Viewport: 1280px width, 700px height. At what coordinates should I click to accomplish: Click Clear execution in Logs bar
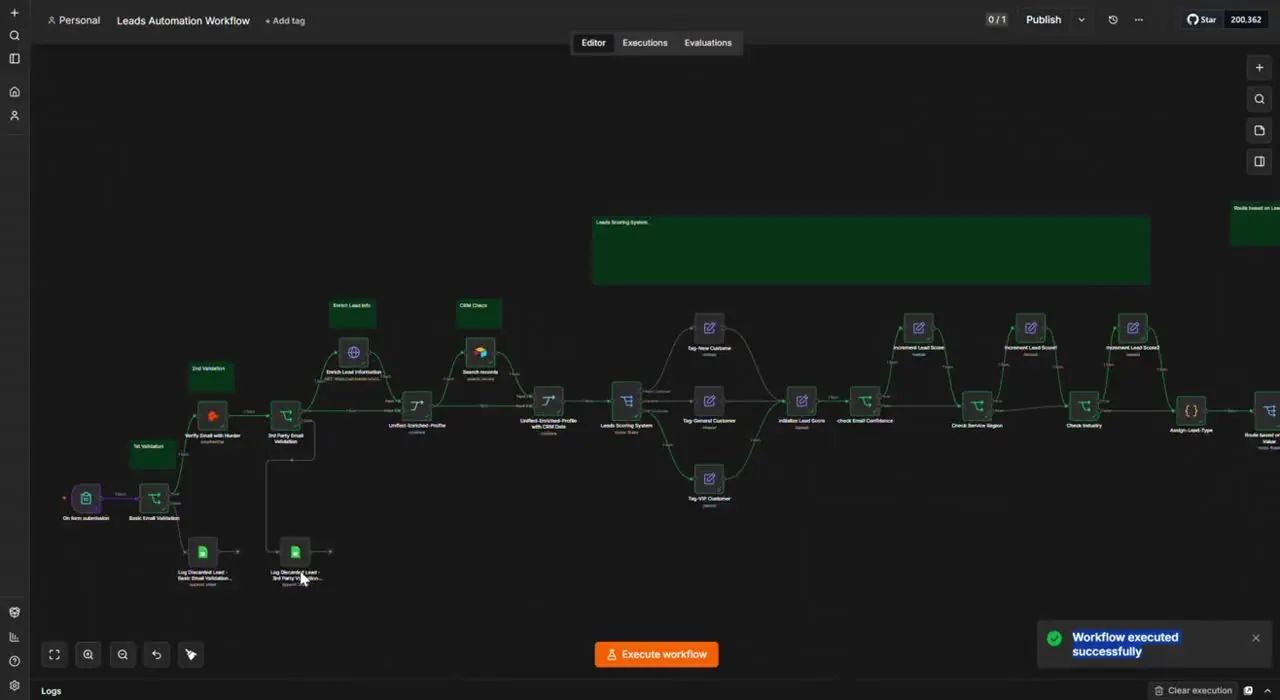(1193, 691)
